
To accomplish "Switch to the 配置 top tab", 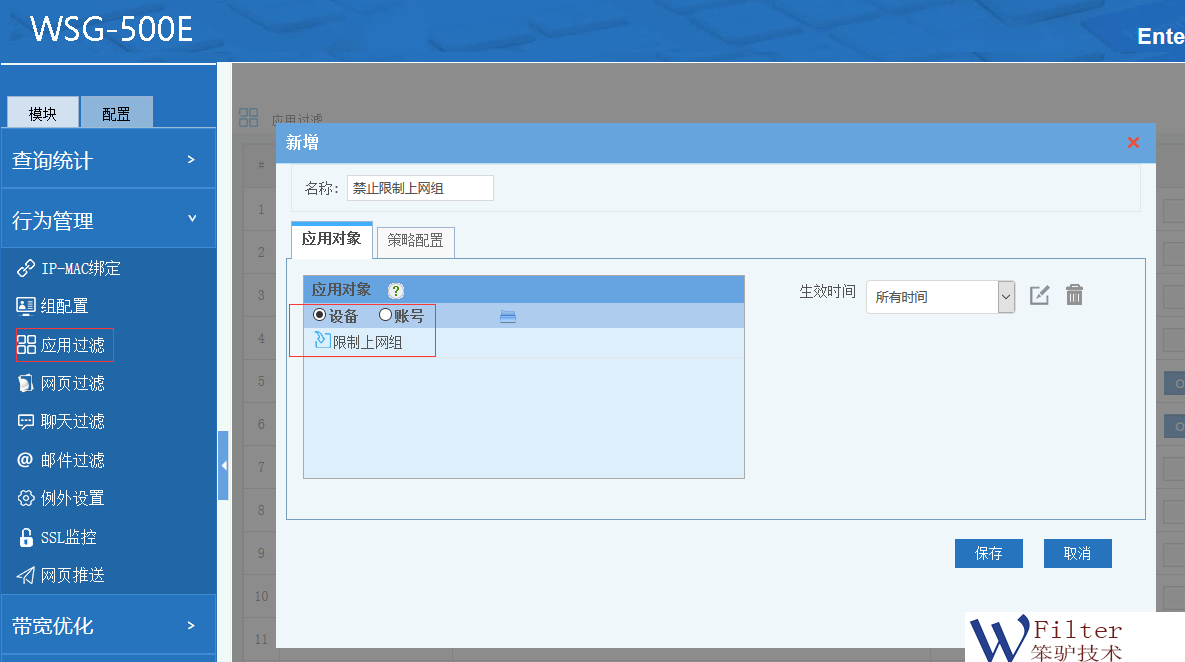I will (x=116, y=114).
